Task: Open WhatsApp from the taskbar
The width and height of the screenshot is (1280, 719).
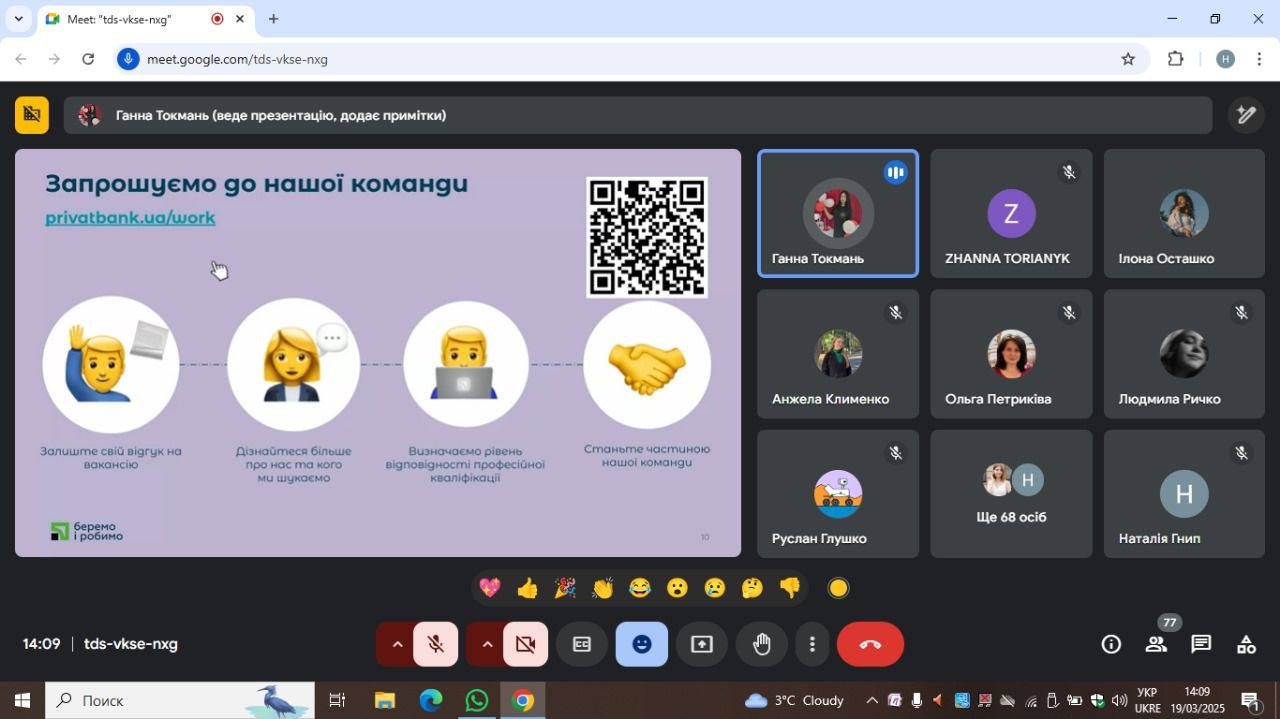Action: [477, 700]
